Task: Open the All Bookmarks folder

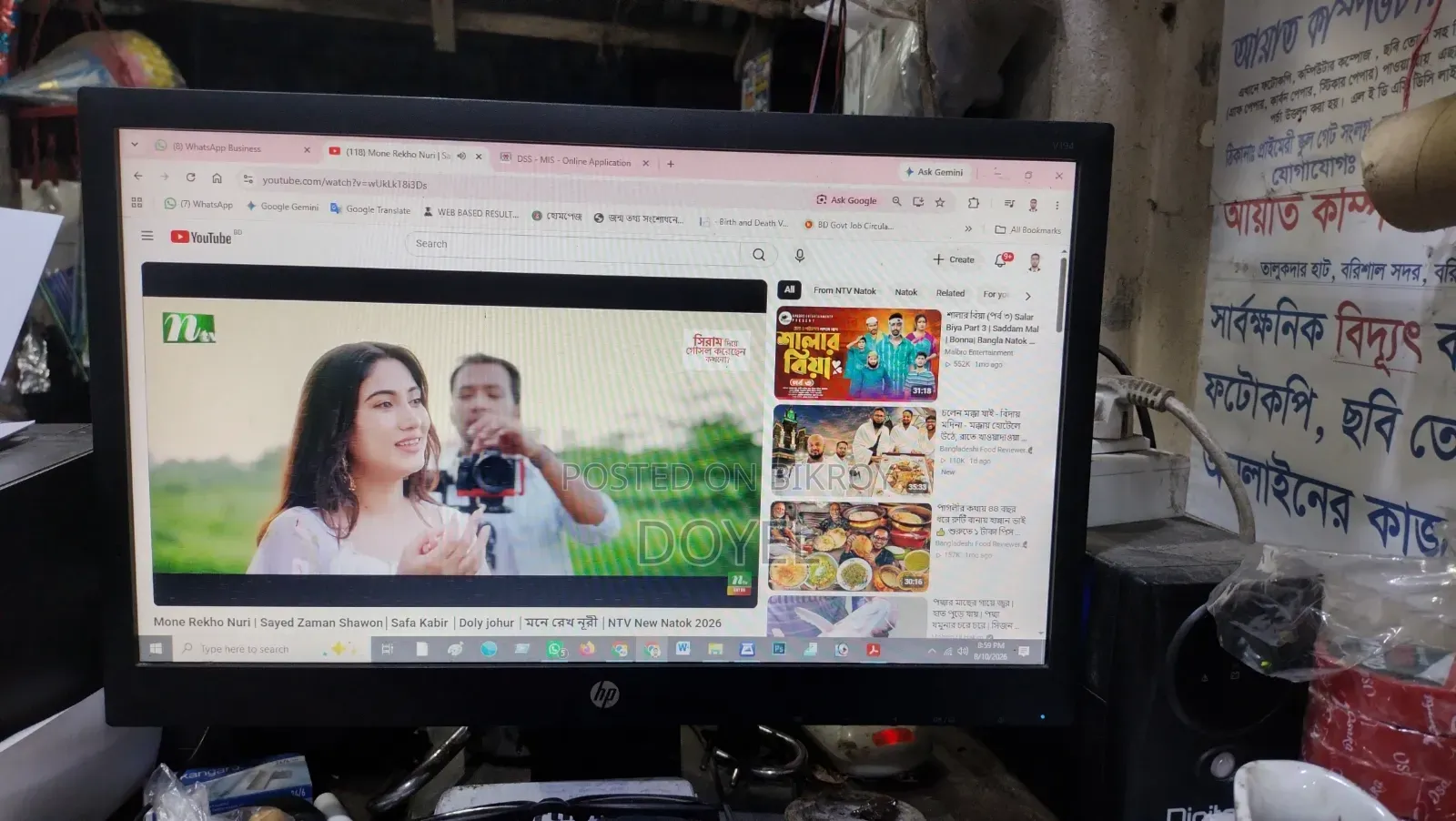Action: [x=1028, y=230]
